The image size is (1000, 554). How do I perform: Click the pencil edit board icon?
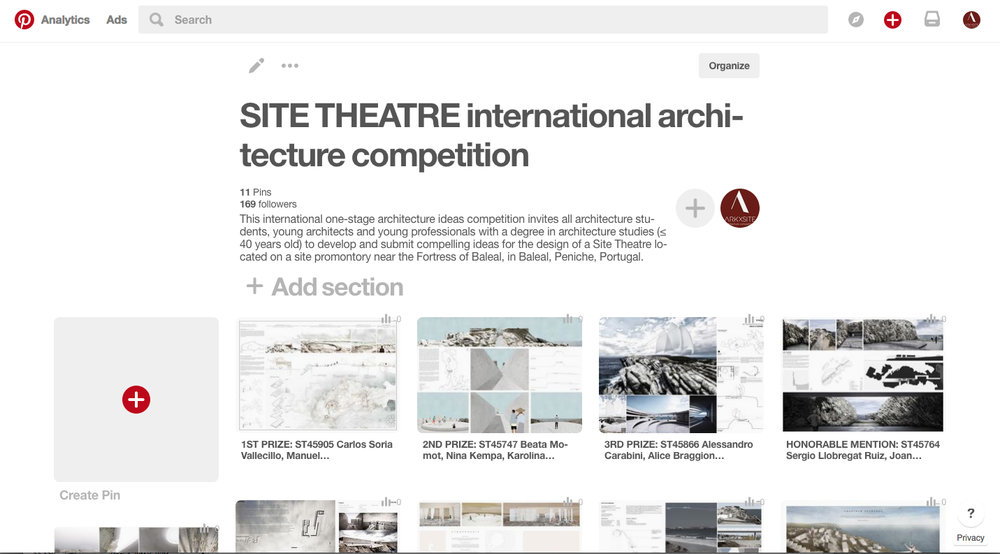[x=257, y=66]
